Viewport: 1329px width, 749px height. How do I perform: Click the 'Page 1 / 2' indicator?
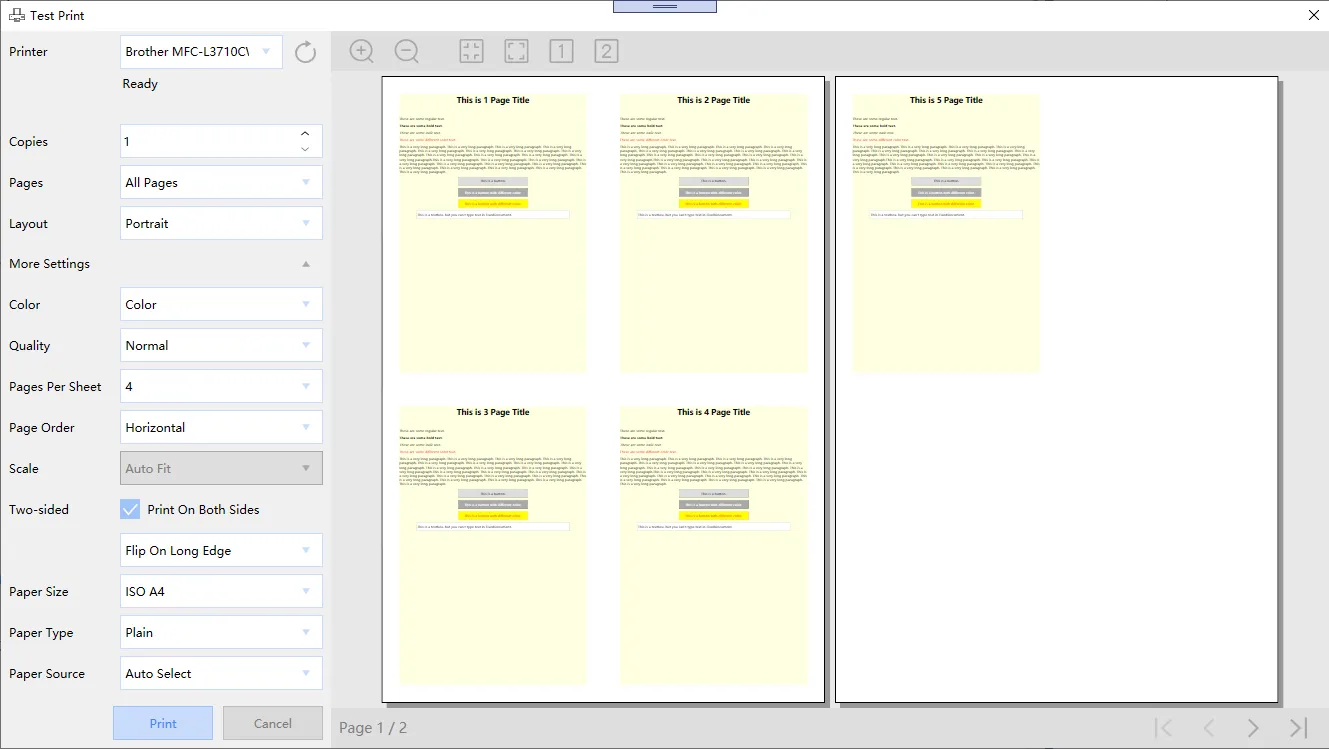point(373,728)
